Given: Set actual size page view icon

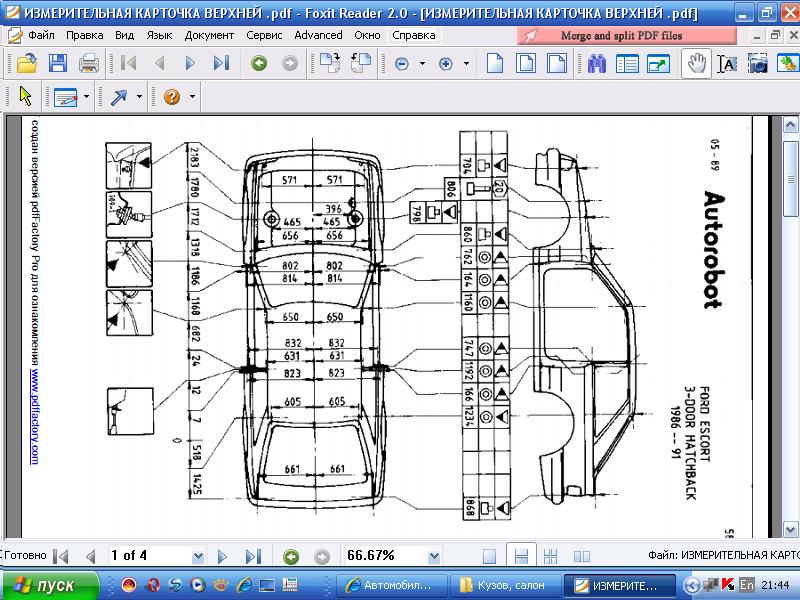Looking at the screenshot, I should click(x=495, y=64).
